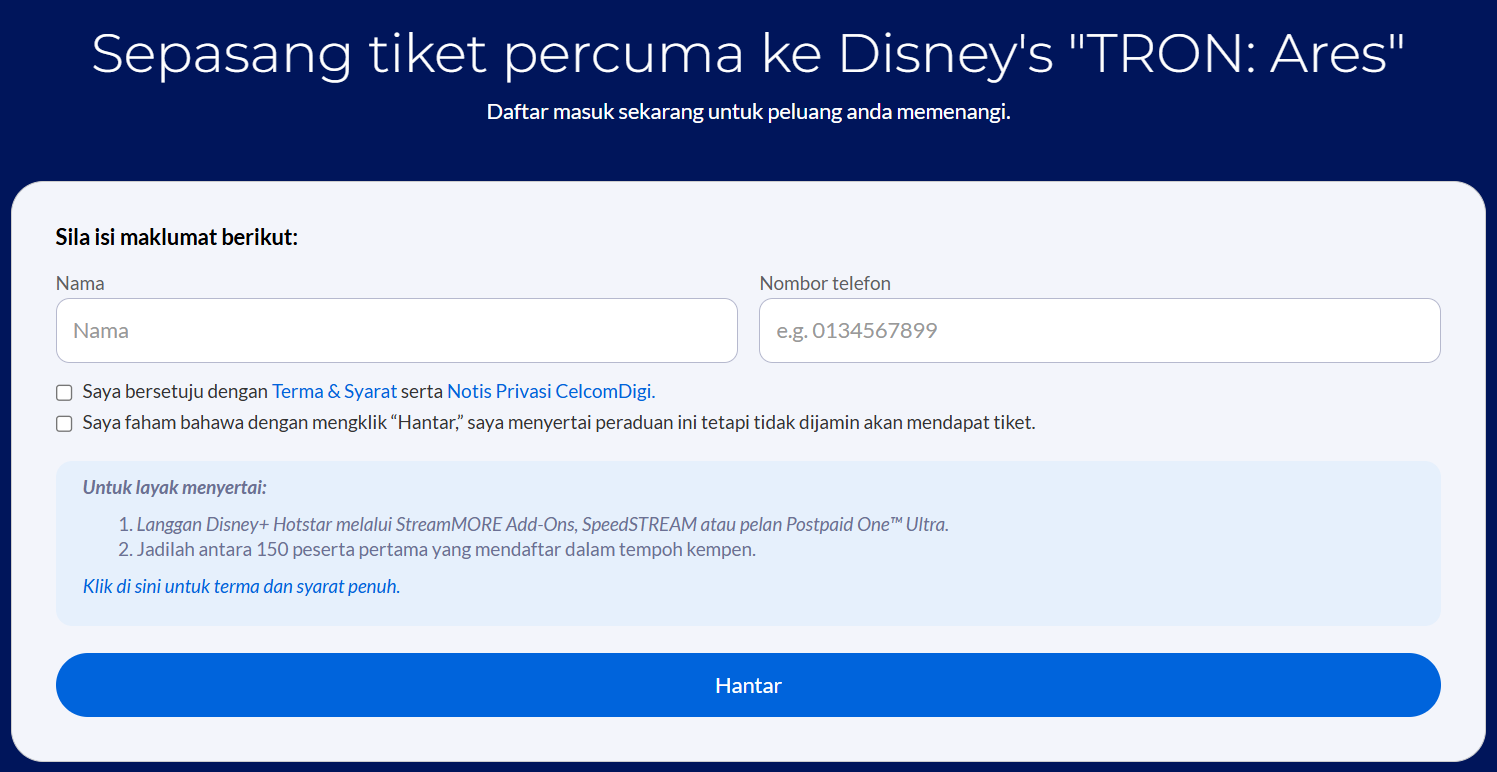The image size is (1497, 772).
Task: Open the Notis Privasi CelcomDigi link
Action: point(550,391)
